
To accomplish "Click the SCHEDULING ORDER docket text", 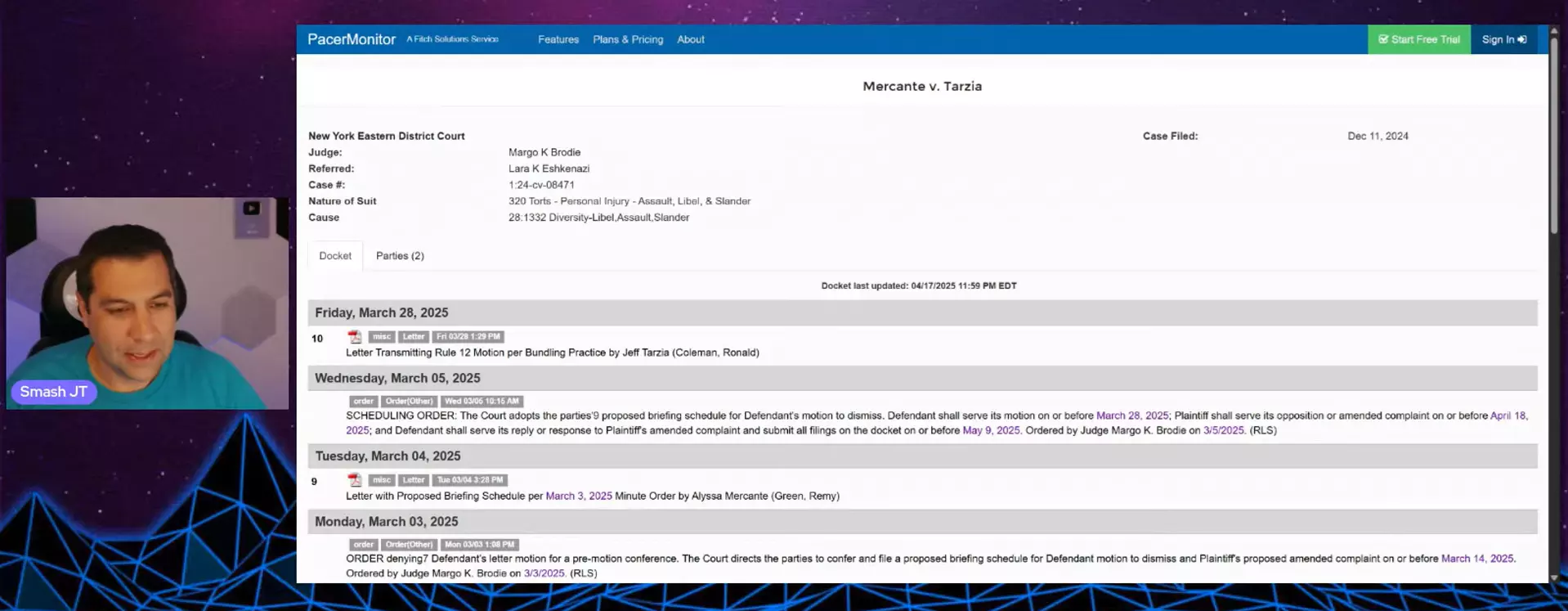I will (x=937, y=423).
